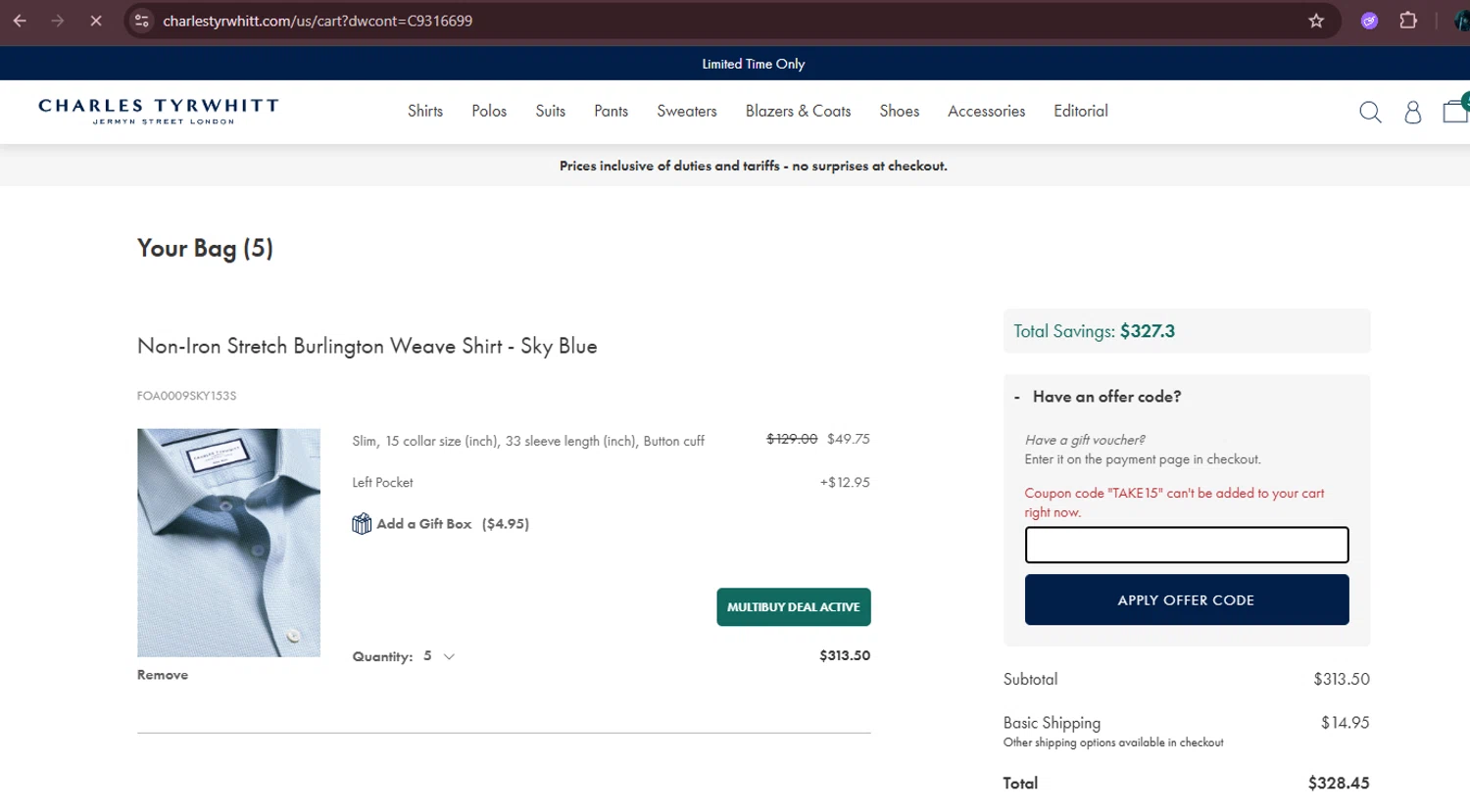Click the Basic Shipping label
Viewport: 1470px width, 812px height.
click(1052, 723)
